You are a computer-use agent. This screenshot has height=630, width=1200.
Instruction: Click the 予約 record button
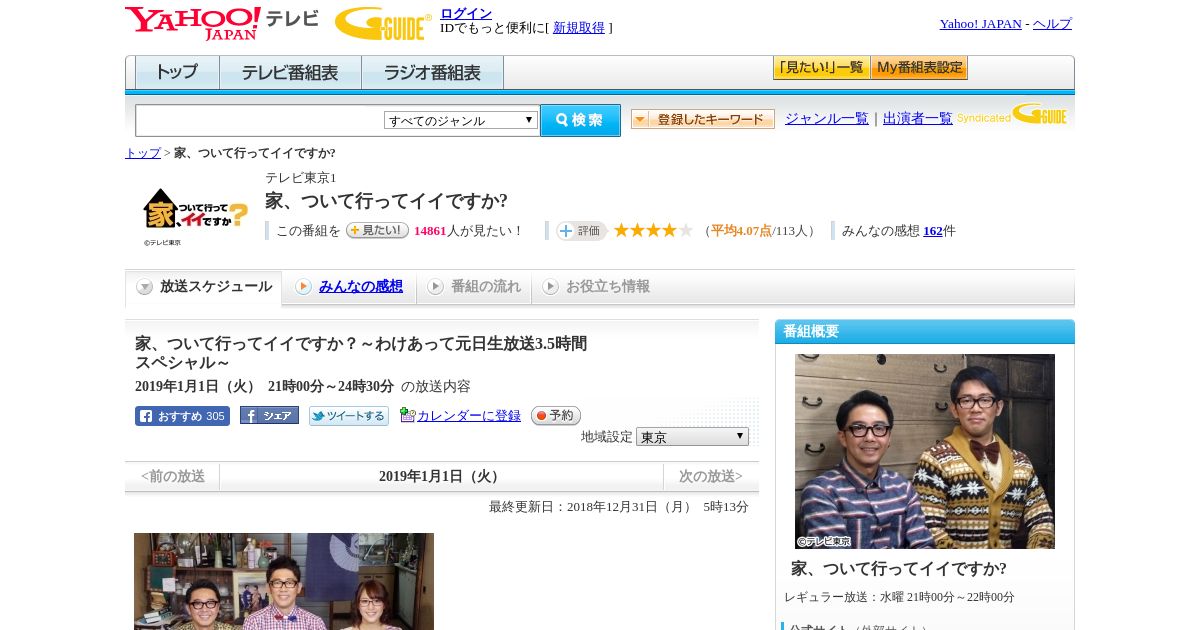tap(555, 415)
